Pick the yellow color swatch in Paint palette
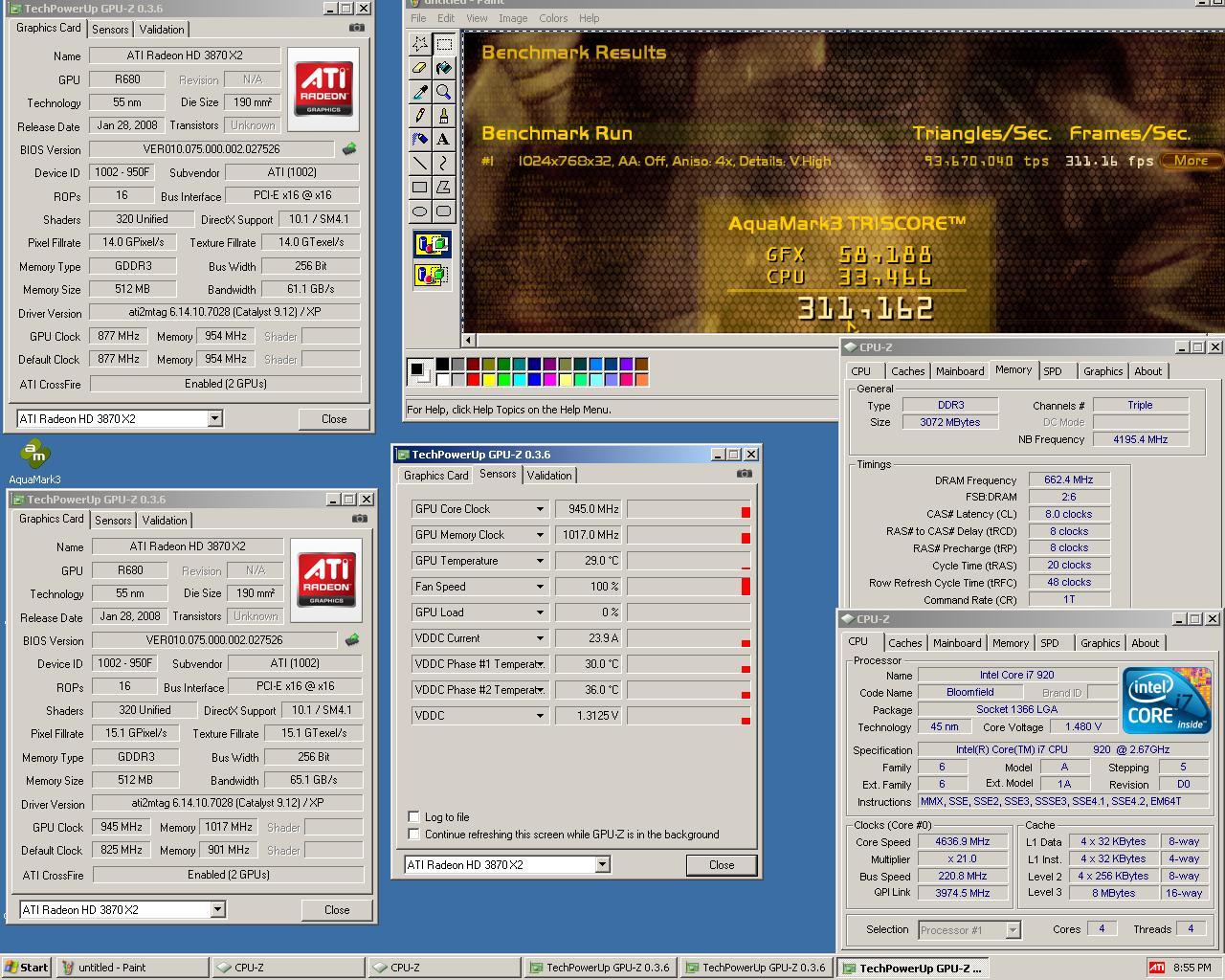 (488, 379)
